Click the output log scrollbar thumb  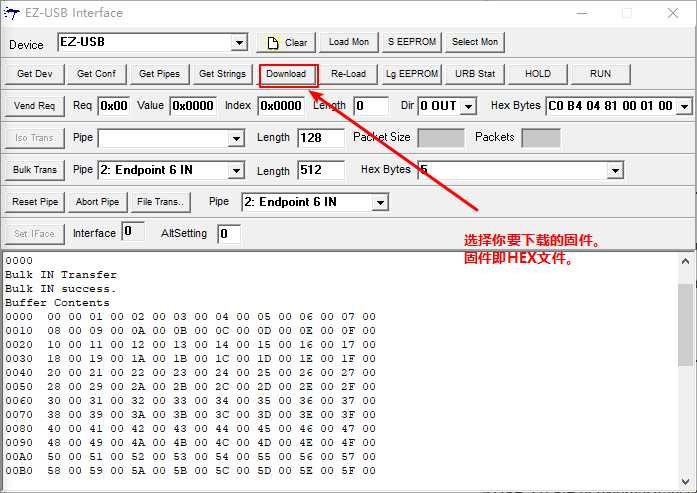(x=685, y=325)
